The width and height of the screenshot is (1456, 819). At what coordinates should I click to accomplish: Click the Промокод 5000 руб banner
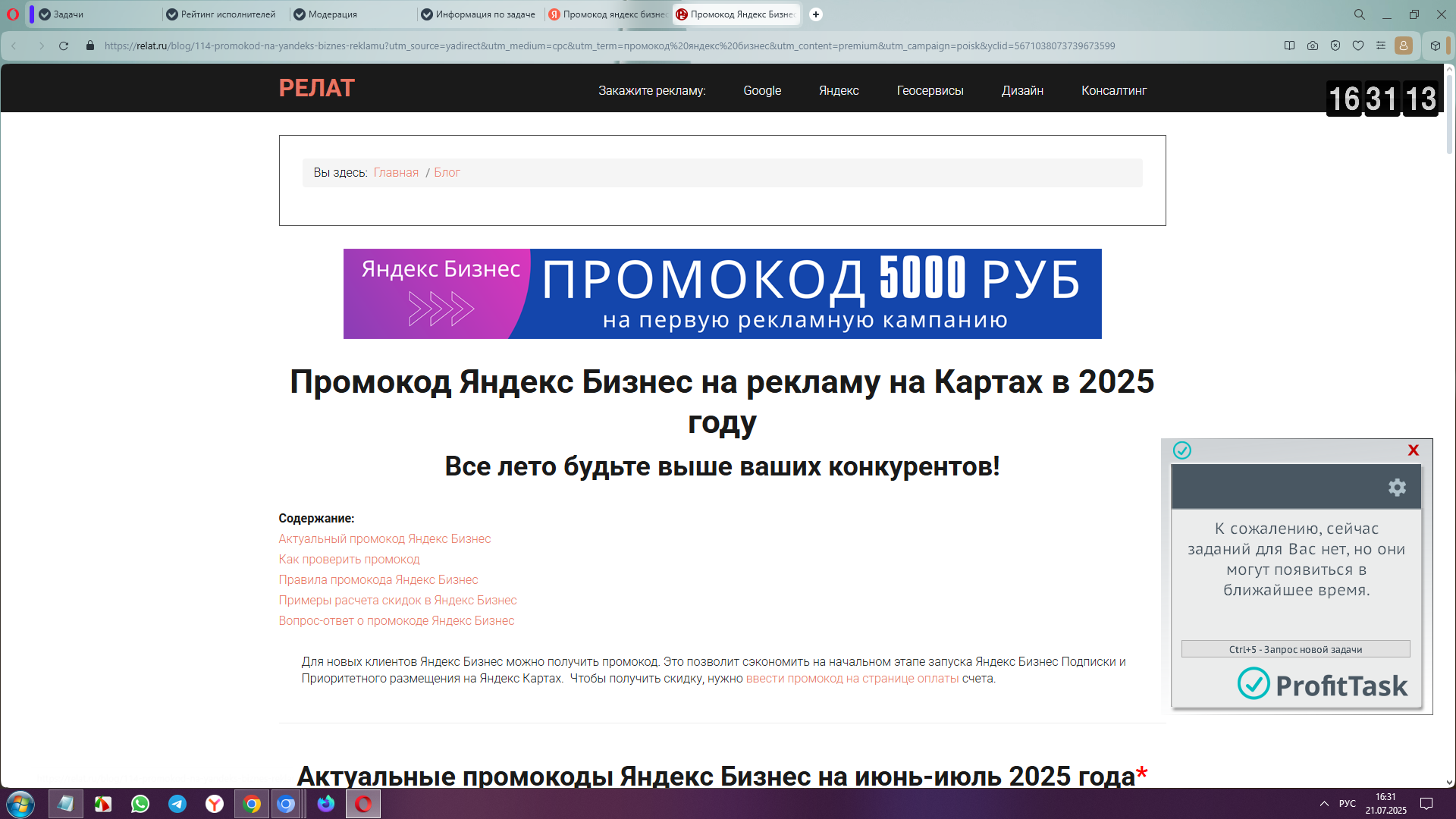click(722, 293)
